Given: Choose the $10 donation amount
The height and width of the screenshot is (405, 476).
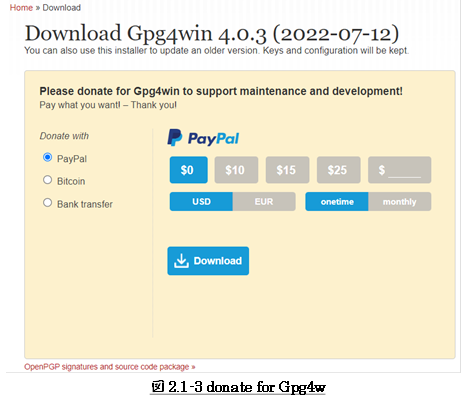Looking at the screenshot, I should [236, 170].
